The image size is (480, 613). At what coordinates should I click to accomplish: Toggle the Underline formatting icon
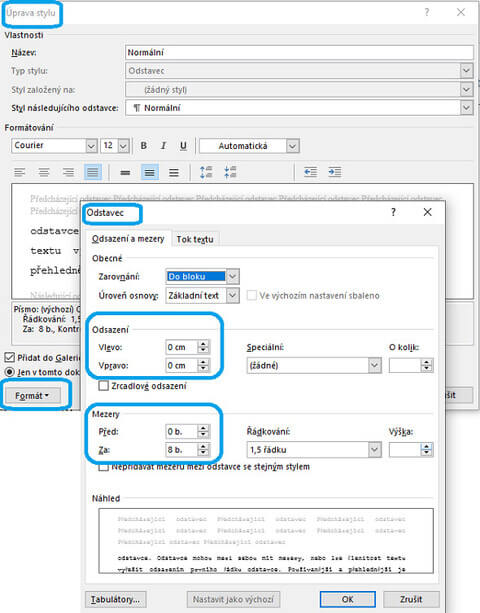183,145
